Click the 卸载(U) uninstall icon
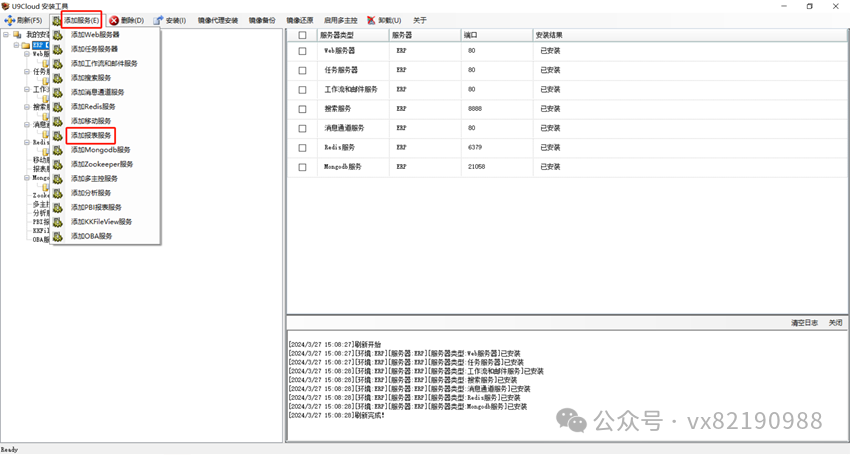 [x=372, y=20]
